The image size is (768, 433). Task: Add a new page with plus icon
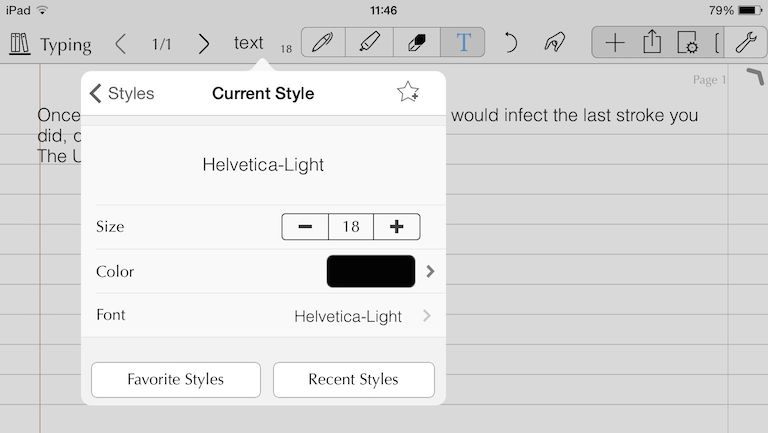click(615, 43)
